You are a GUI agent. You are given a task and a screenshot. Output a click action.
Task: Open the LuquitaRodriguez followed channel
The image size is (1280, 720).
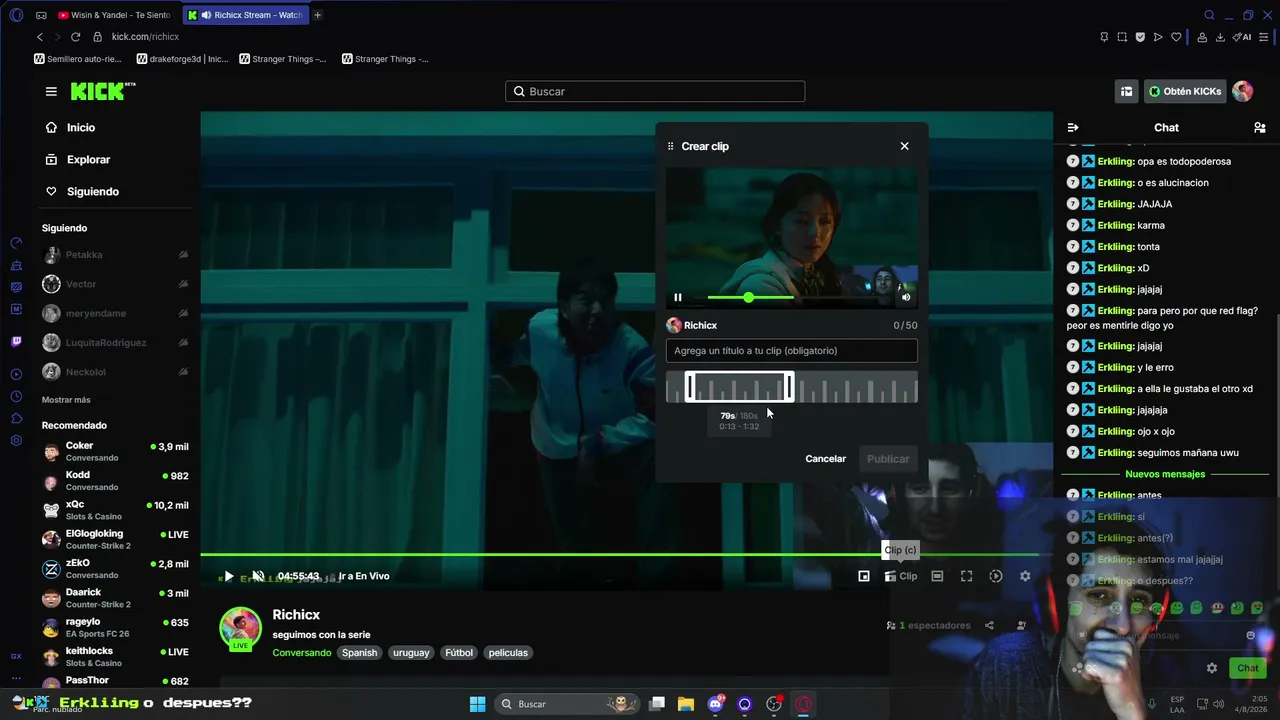tap(115, 343)
